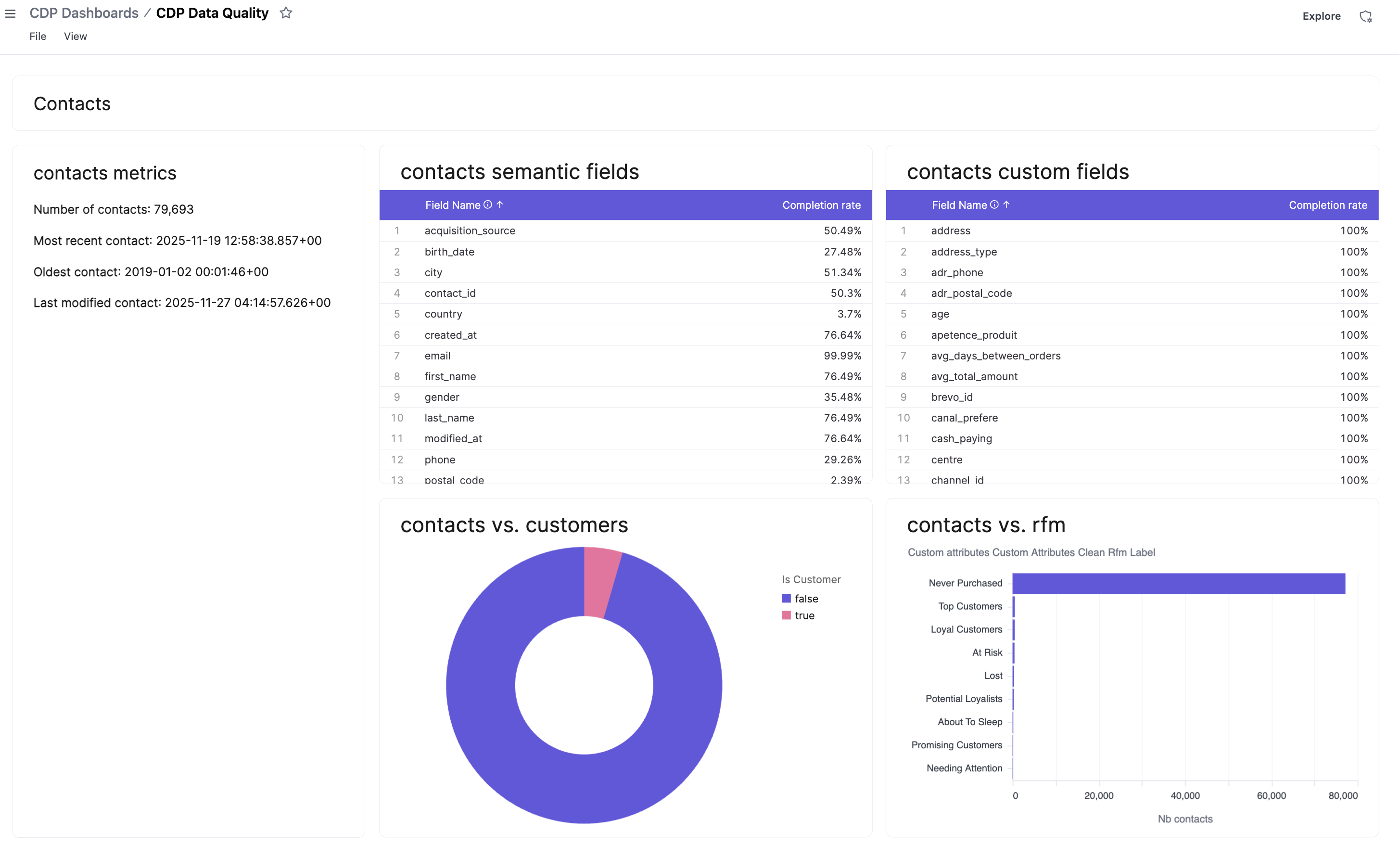Image resolution: width=1400 pixels, height=844 pixels.
Task: Sort by Completion rate column header
Action: [821, 205]
